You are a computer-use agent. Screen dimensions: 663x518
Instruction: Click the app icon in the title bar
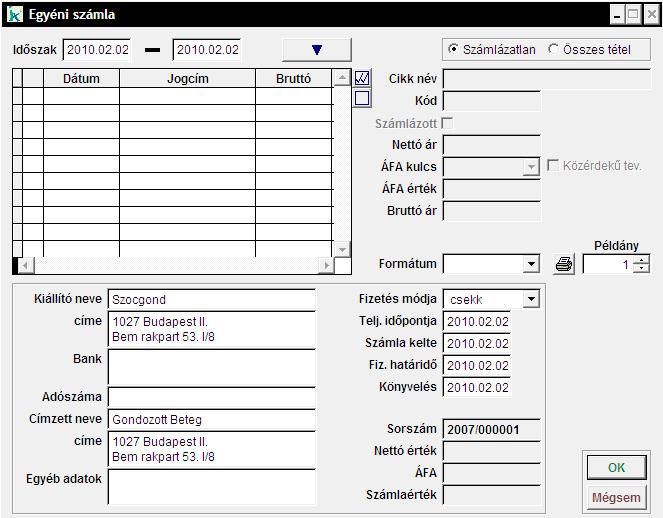pyautogui.click(x=14, y=15)
